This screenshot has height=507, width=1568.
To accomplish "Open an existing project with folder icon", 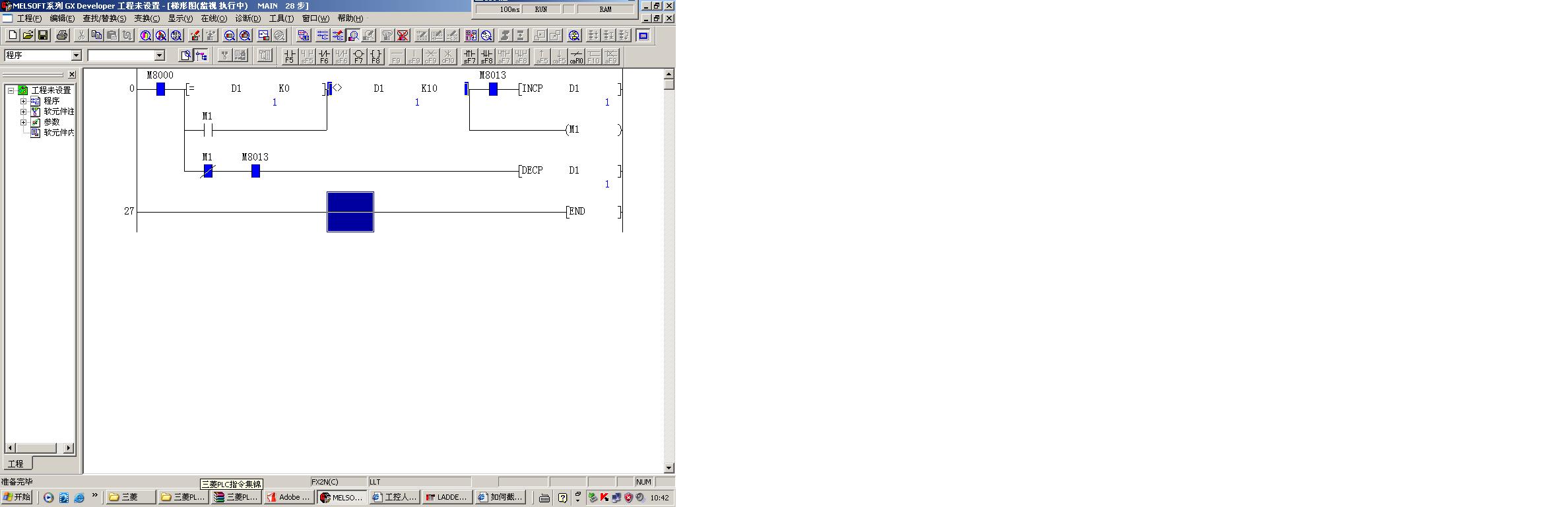I will pyautogui.click(x=28, y=36).
